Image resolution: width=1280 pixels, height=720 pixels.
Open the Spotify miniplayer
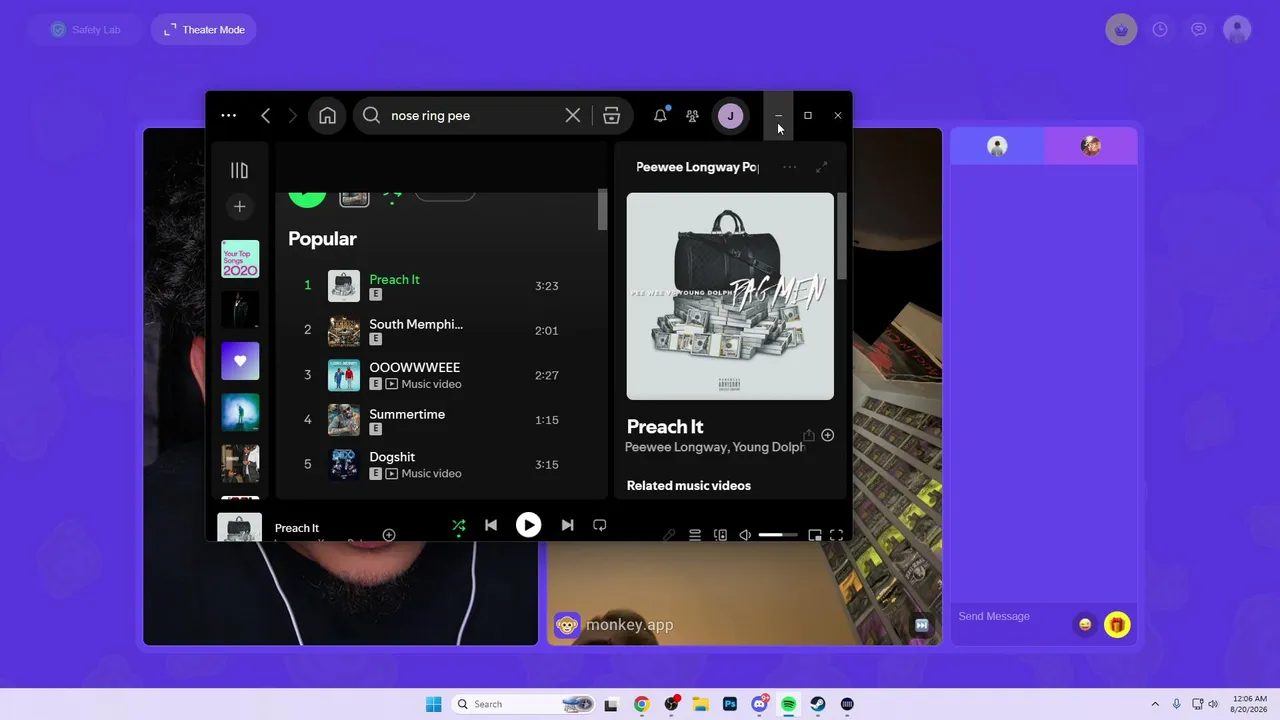[x=815, y=535]
